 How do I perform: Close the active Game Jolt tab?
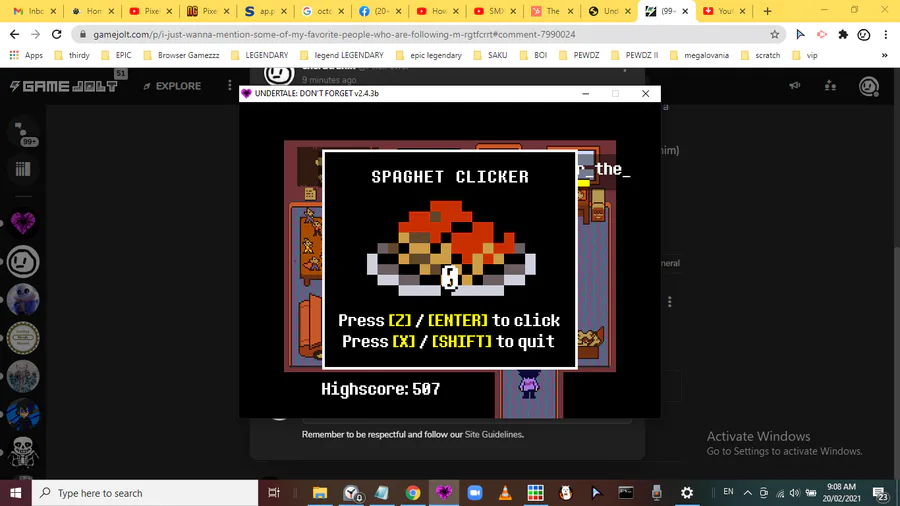(685, 11)
